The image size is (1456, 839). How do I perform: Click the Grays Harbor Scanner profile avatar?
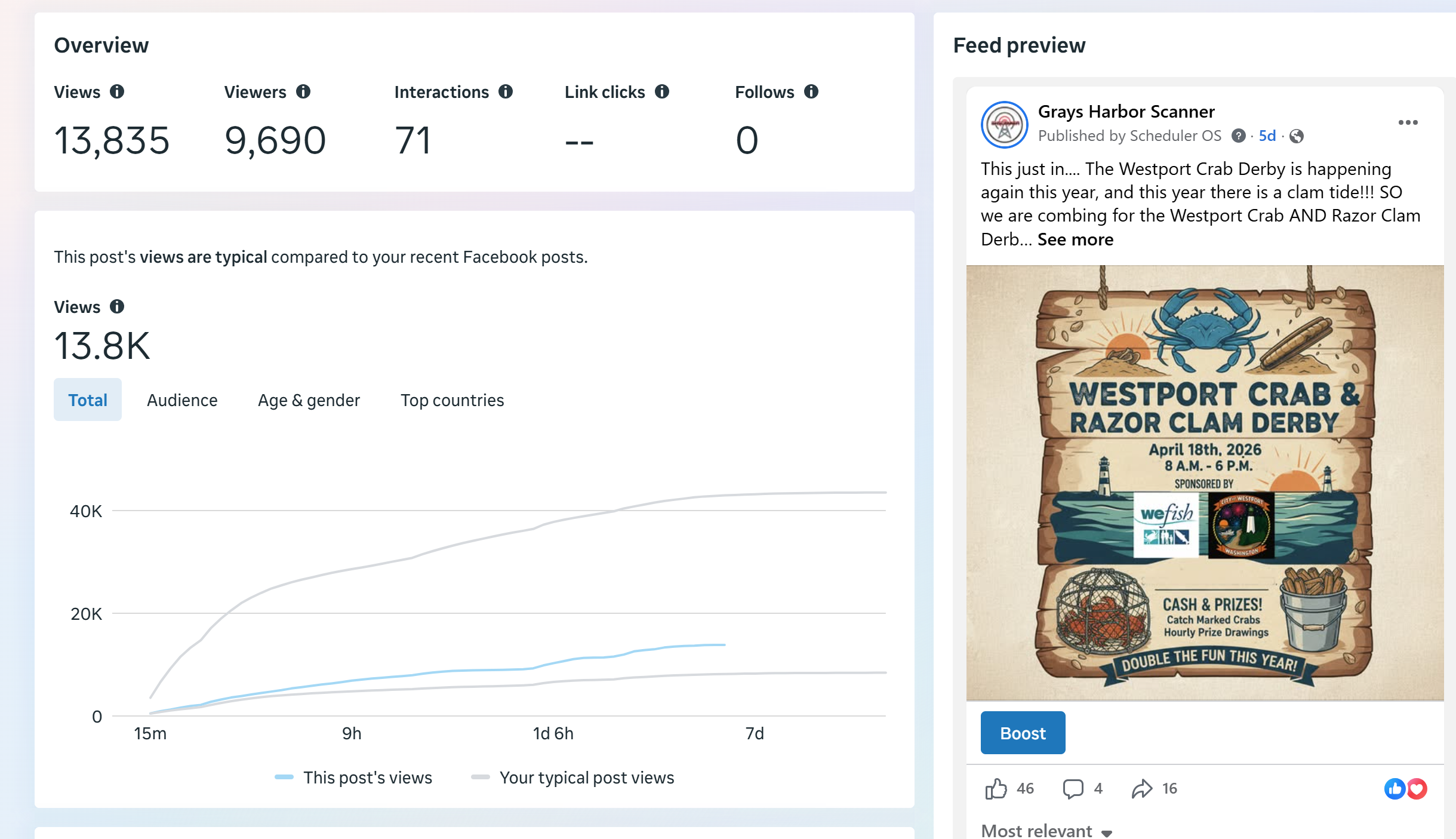tap(1005, 125)
